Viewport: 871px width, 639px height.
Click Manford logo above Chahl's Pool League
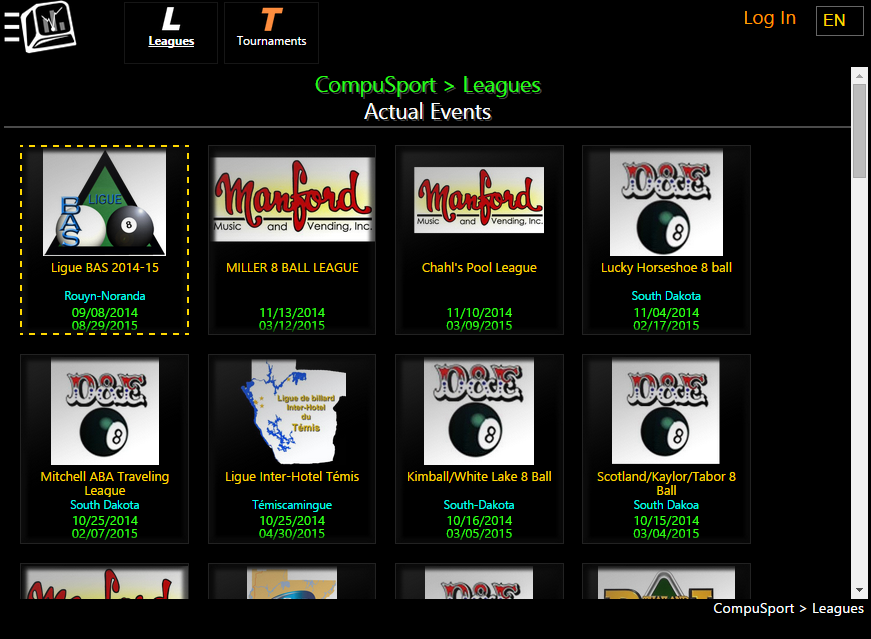coord(479,199)
